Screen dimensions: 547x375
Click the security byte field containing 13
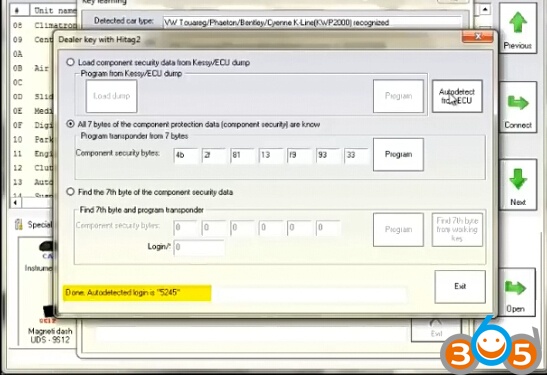pos(271,155)
